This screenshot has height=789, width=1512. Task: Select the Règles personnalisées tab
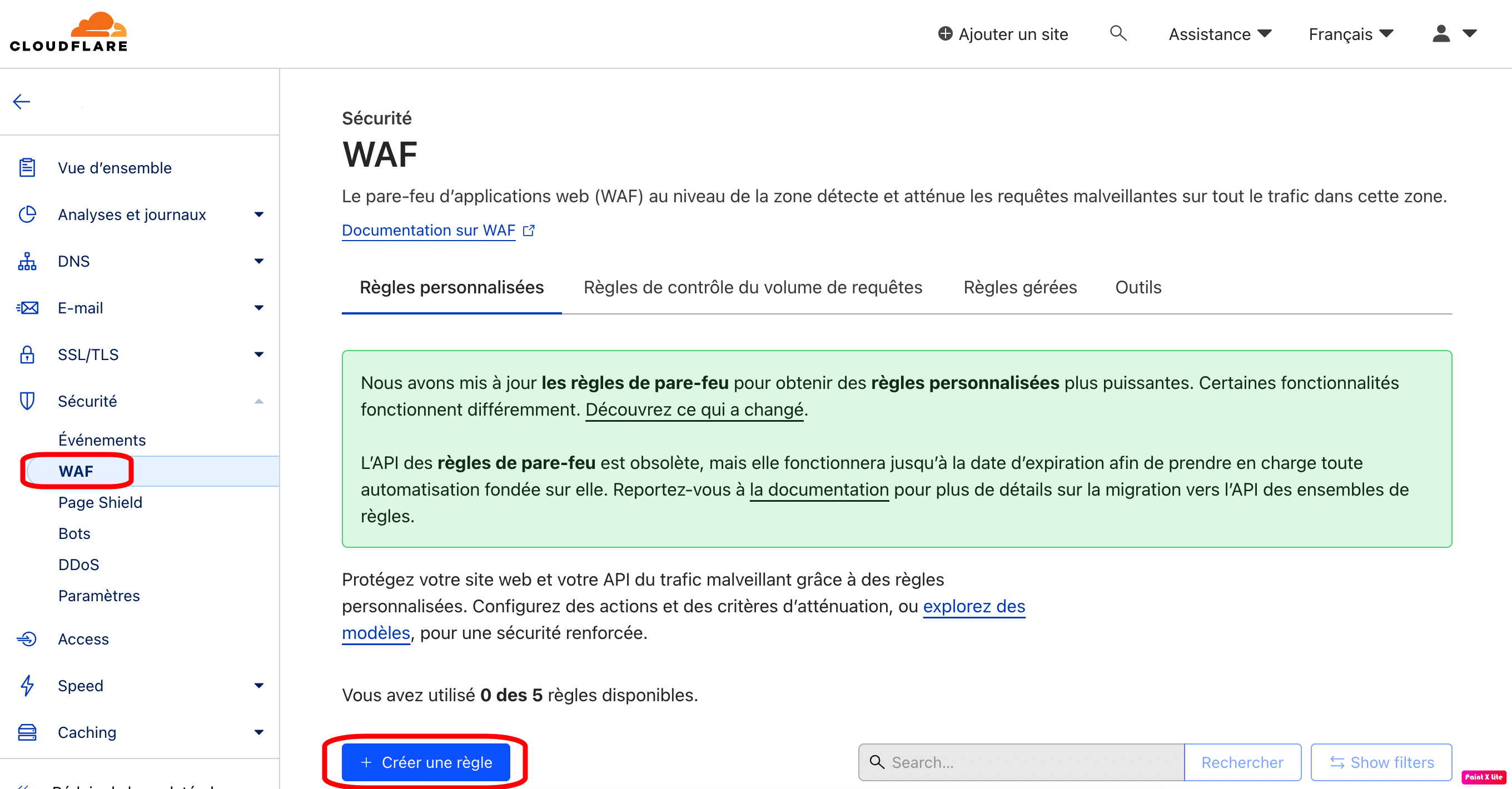tap(451, 287)
